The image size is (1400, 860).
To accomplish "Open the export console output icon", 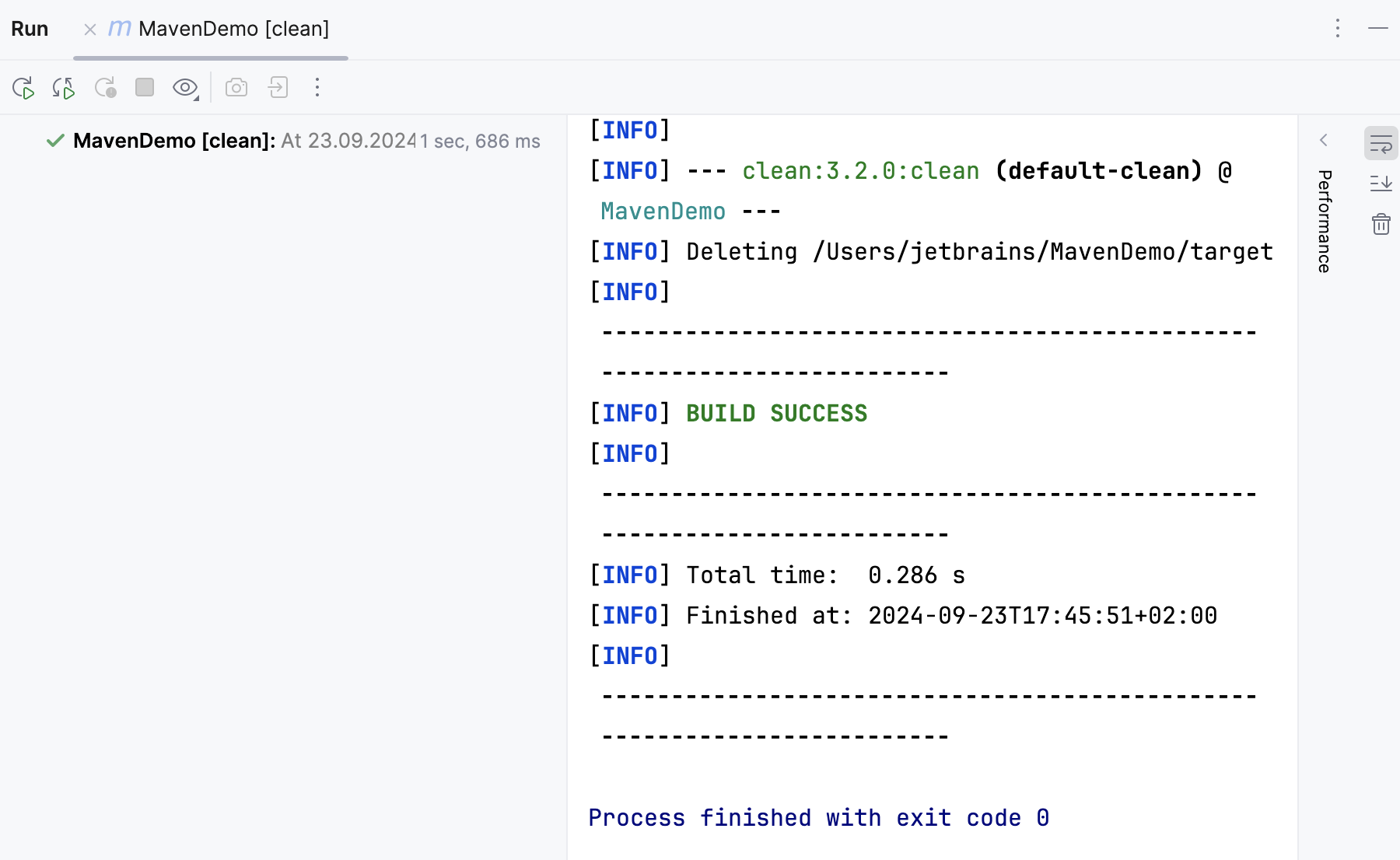I will click(x=278, y=88).
